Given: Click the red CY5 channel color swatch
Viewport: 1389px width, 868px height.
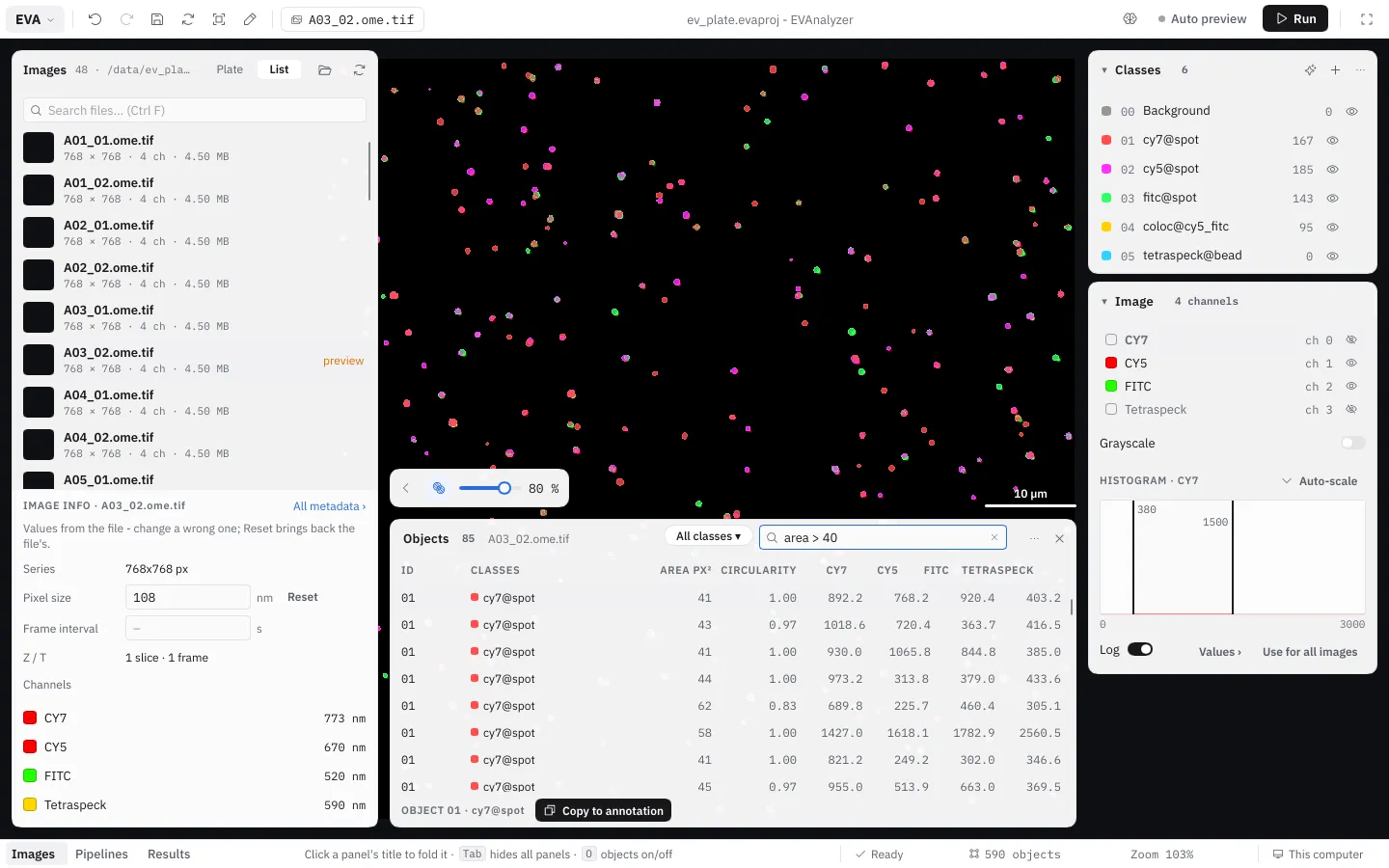Looking at the screenshot, I should (1111, 363).
